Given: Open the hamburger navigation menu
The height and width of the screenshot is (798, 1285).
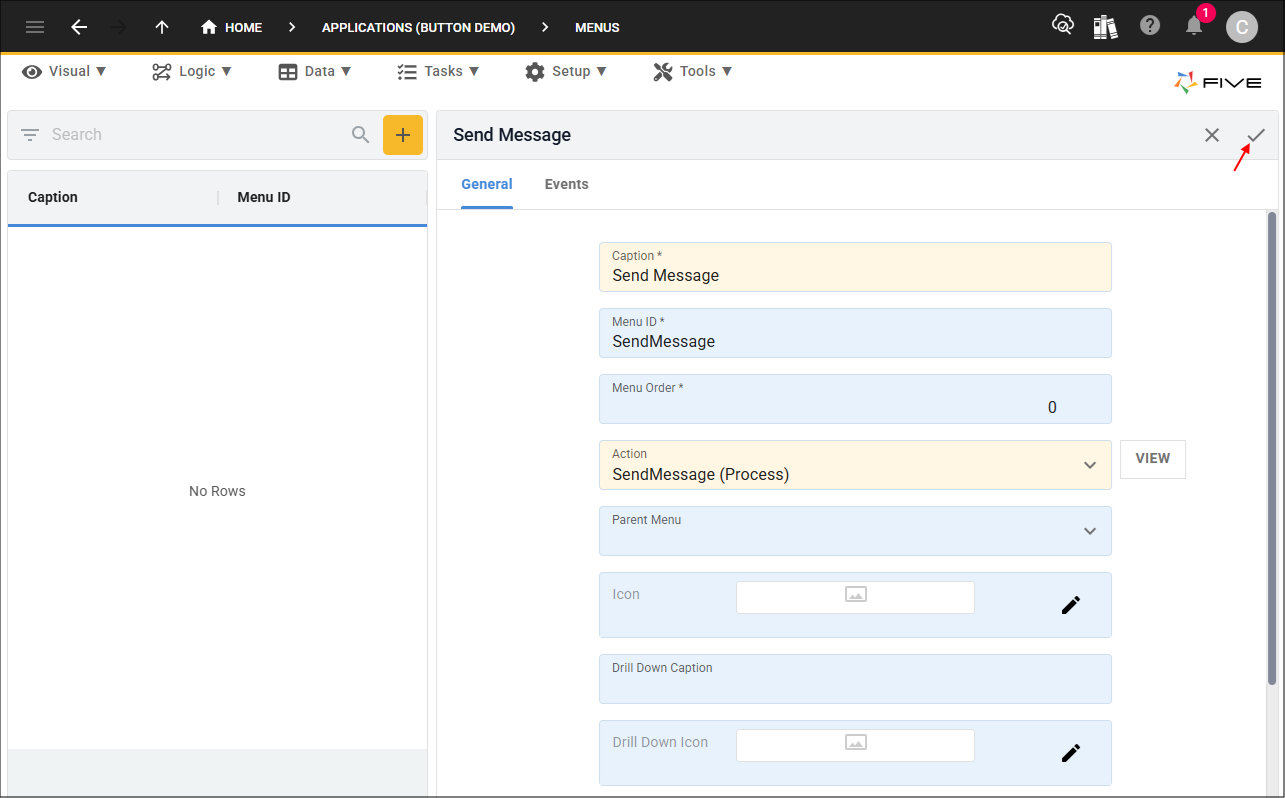Looking at the screenshot, I should [x=35, y=27].
